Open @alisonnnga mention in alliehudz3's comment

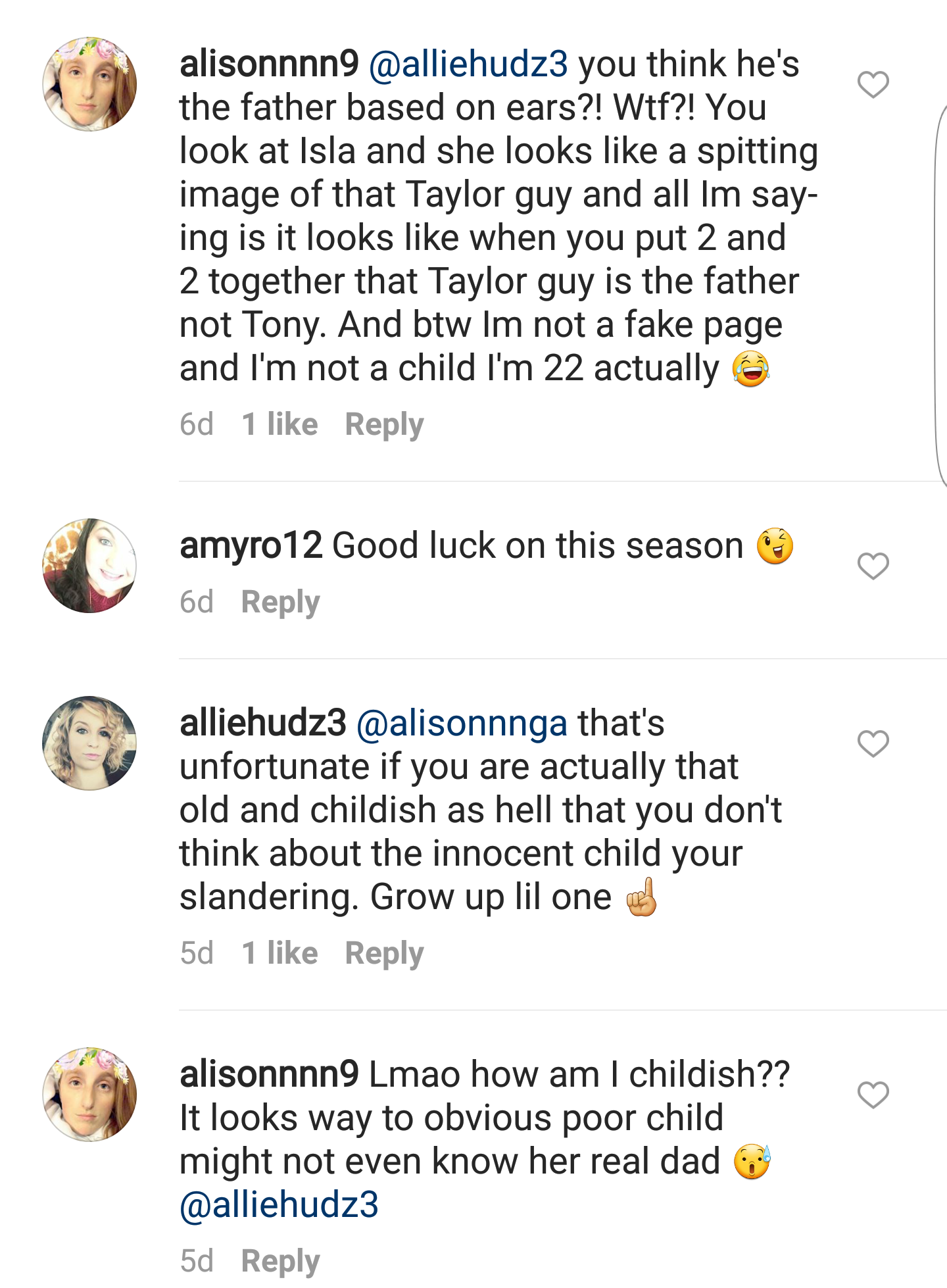coord(462,724)
